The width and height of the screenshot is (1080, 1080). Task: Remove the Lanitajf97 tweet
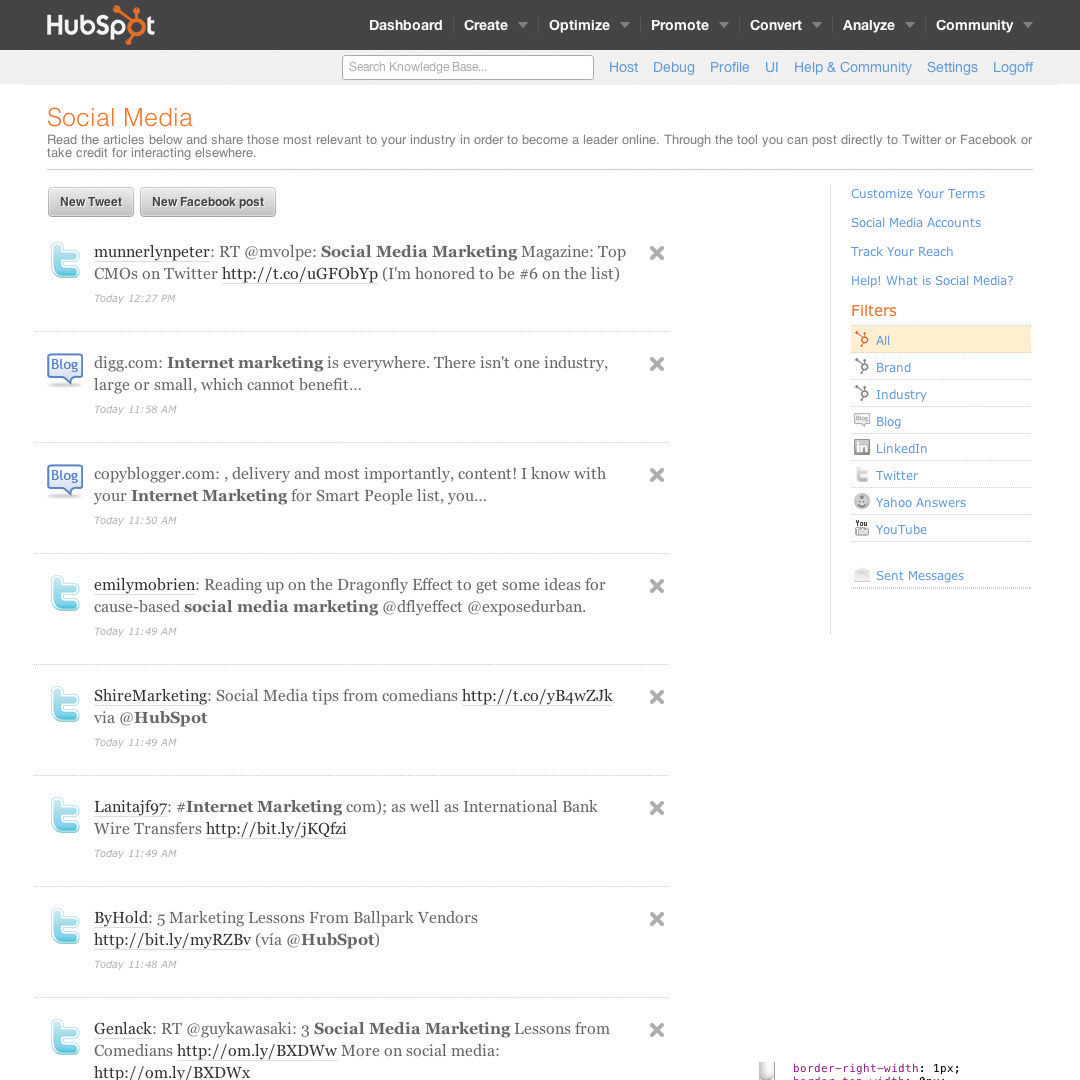(657, 807)
